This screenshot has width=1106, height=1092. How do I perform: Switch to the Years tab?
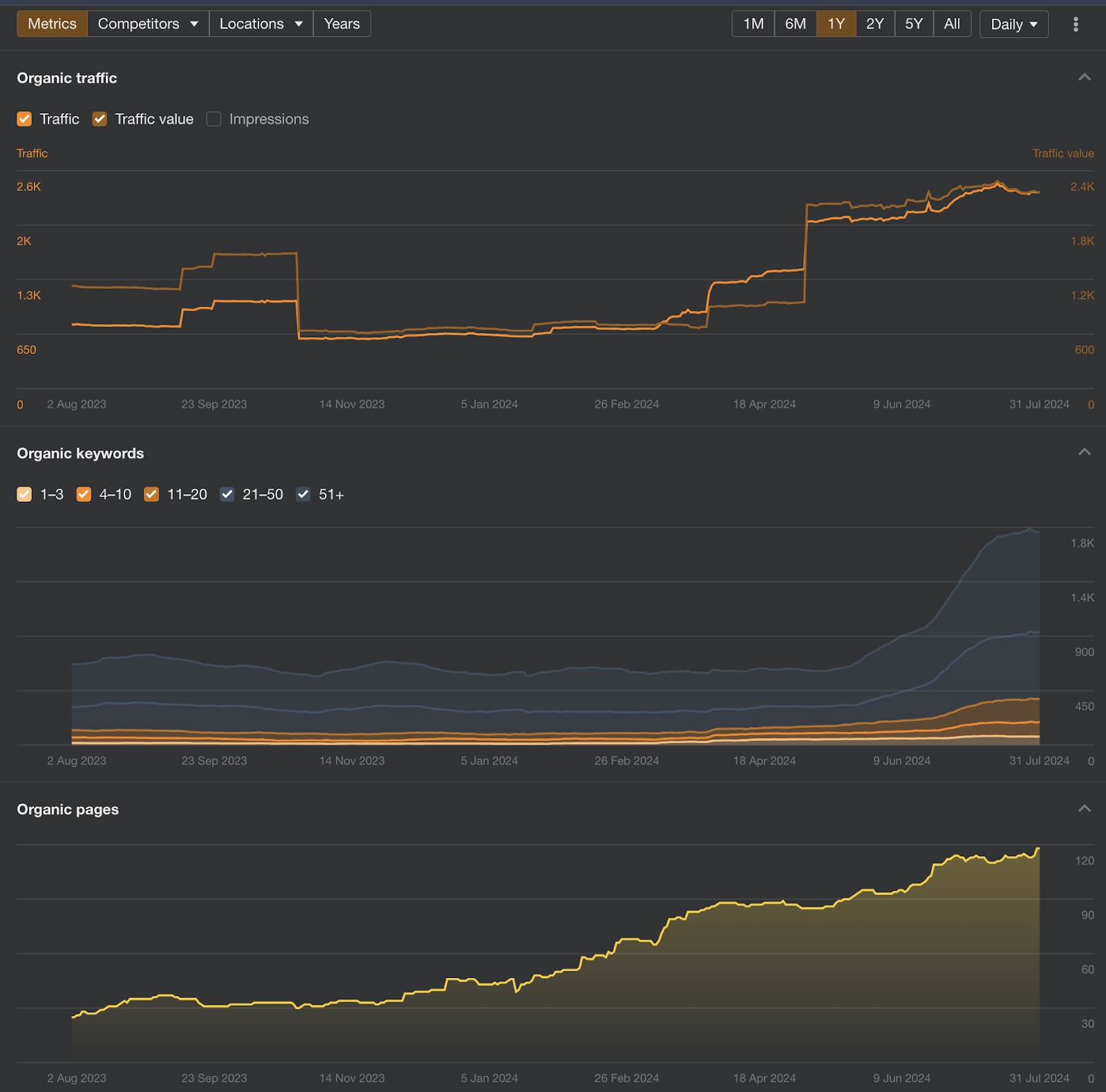(342, 23)
